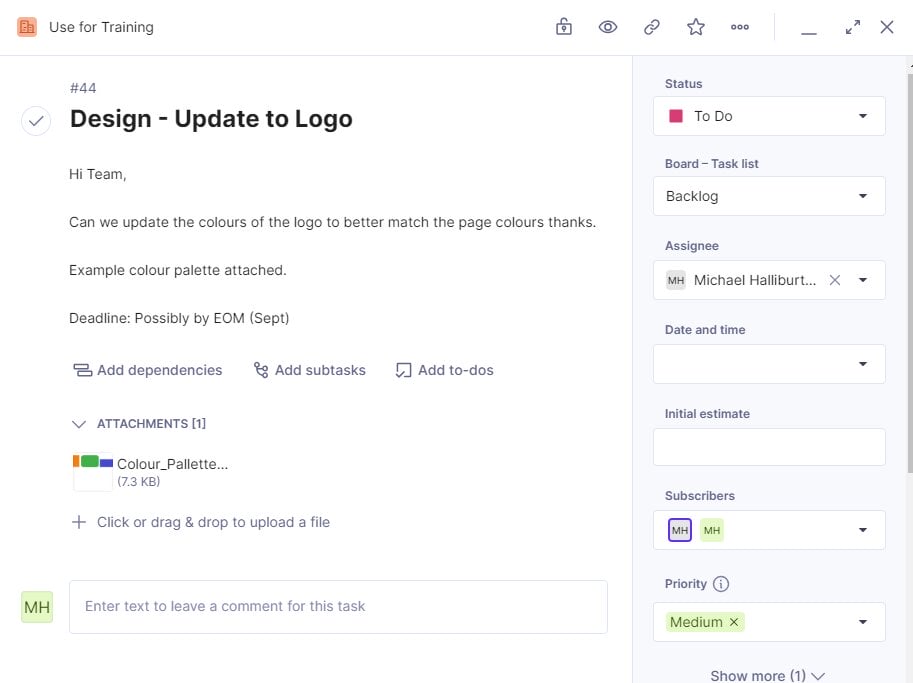
Task: Click the plus icon to upload a file
Action: 79,522
